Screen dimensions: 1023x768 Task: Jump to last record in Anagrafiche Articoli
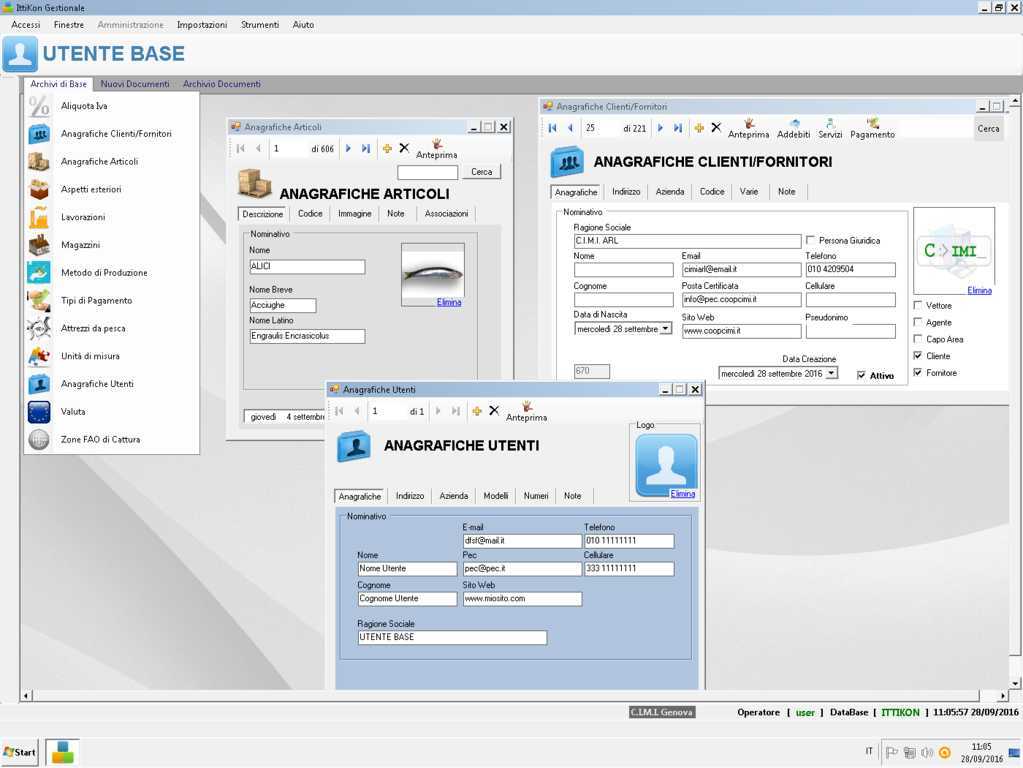click(x=366, y=149)
